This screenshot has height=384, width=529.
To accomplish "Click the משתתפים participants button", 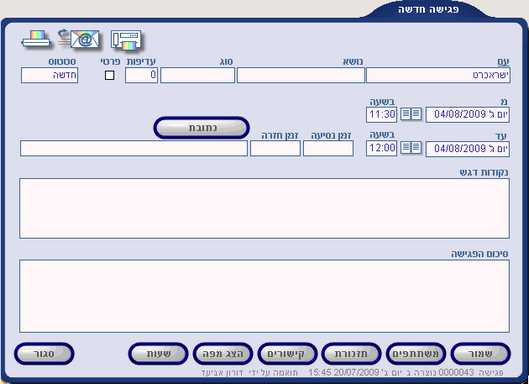I will [x=416, y=354].
